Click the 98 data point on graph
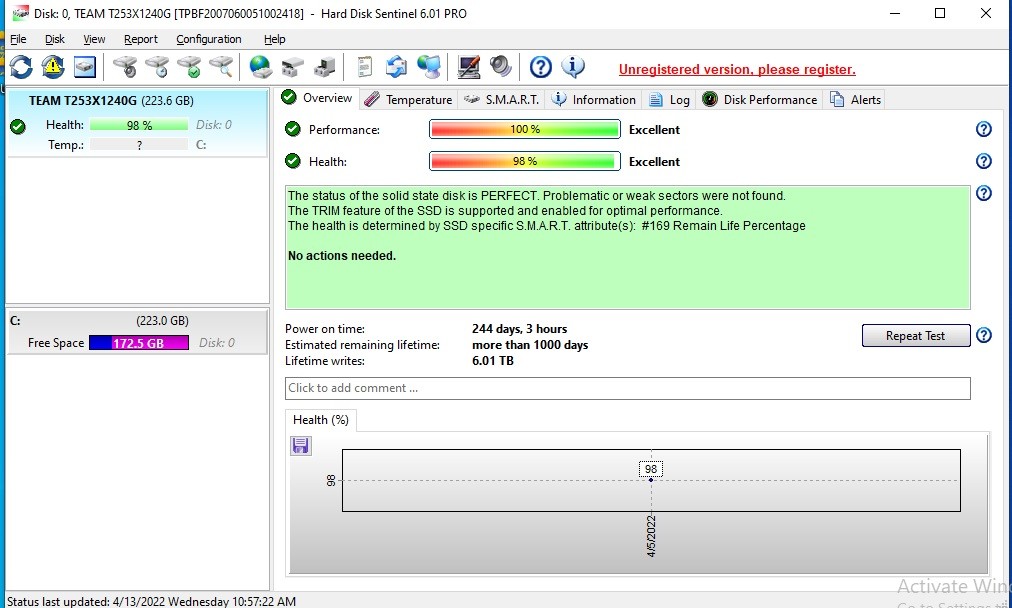 click(x=651, y=480)
